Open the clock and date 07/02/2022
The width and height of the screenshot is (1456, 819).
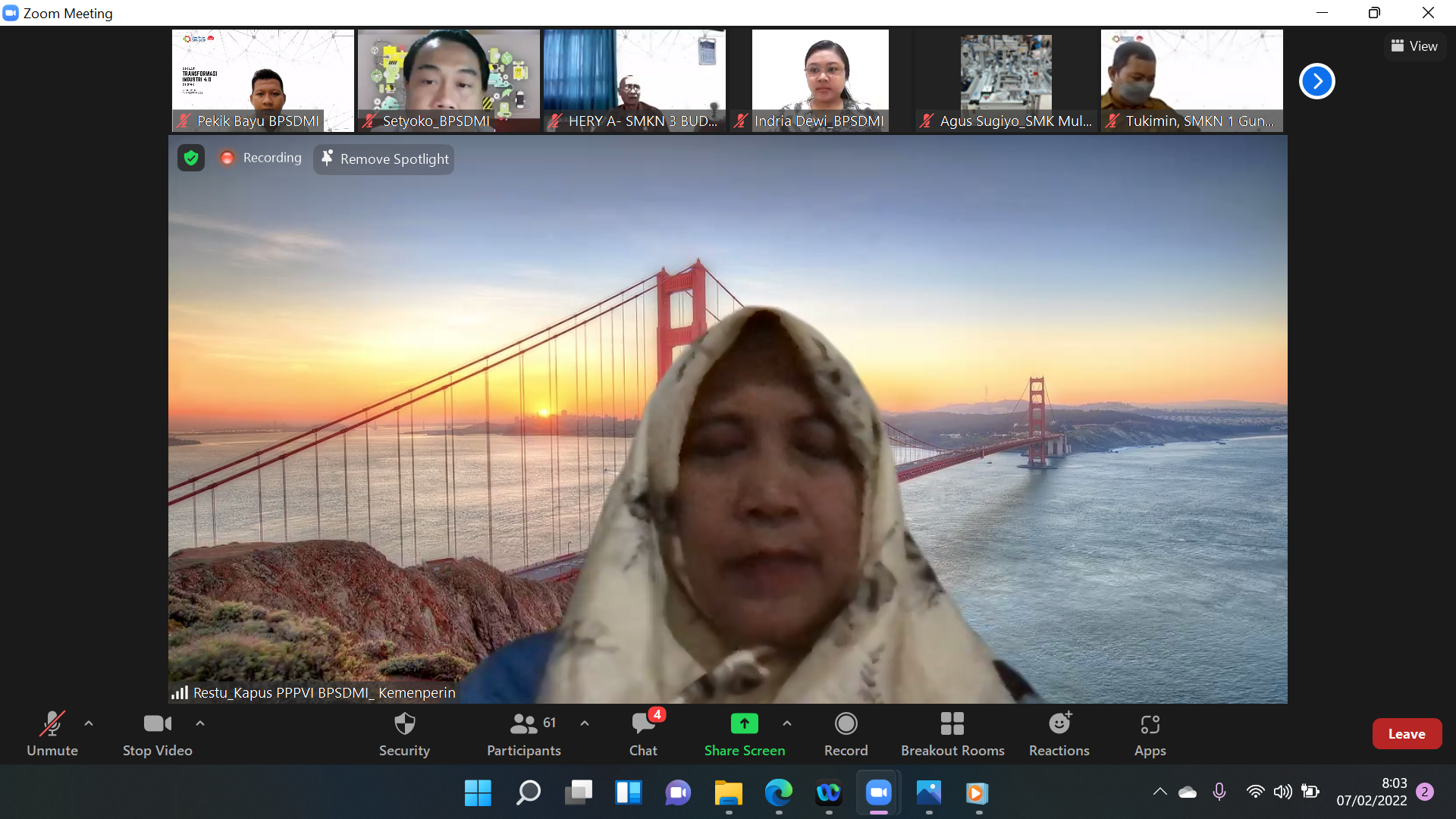click(x=1372, y=792)
